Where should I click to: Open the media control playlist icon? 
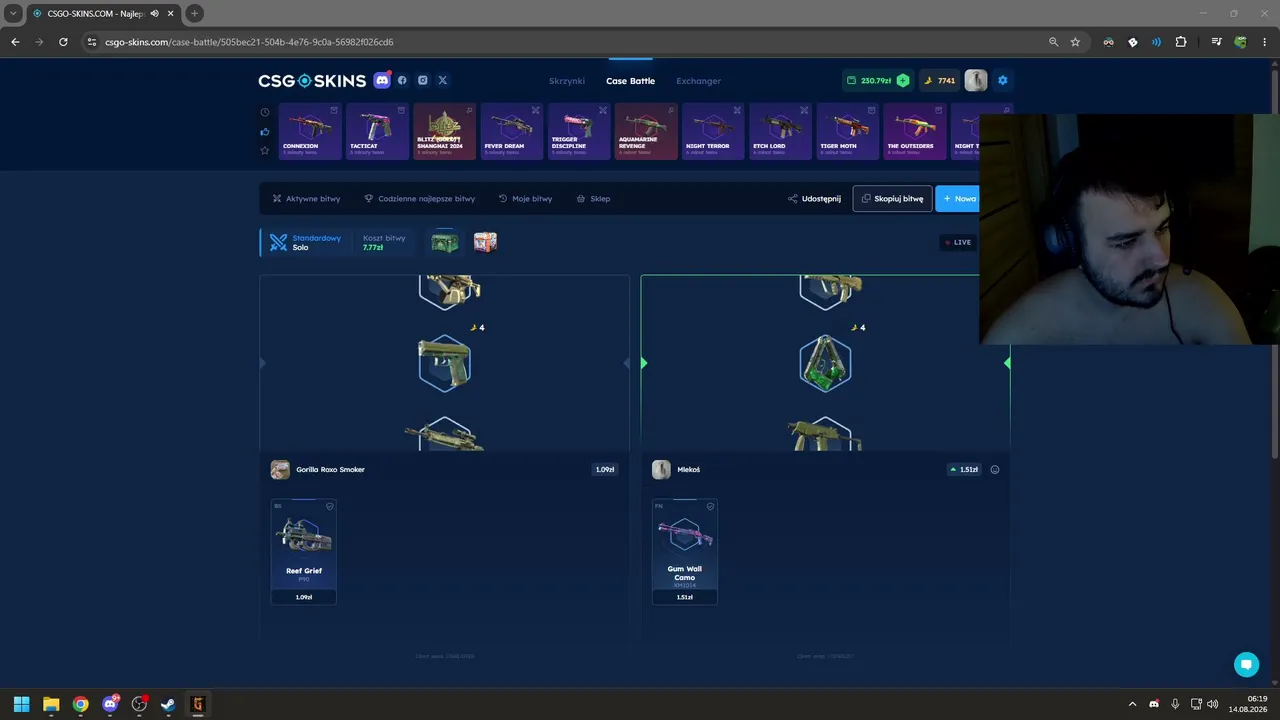pos(1216,42)
